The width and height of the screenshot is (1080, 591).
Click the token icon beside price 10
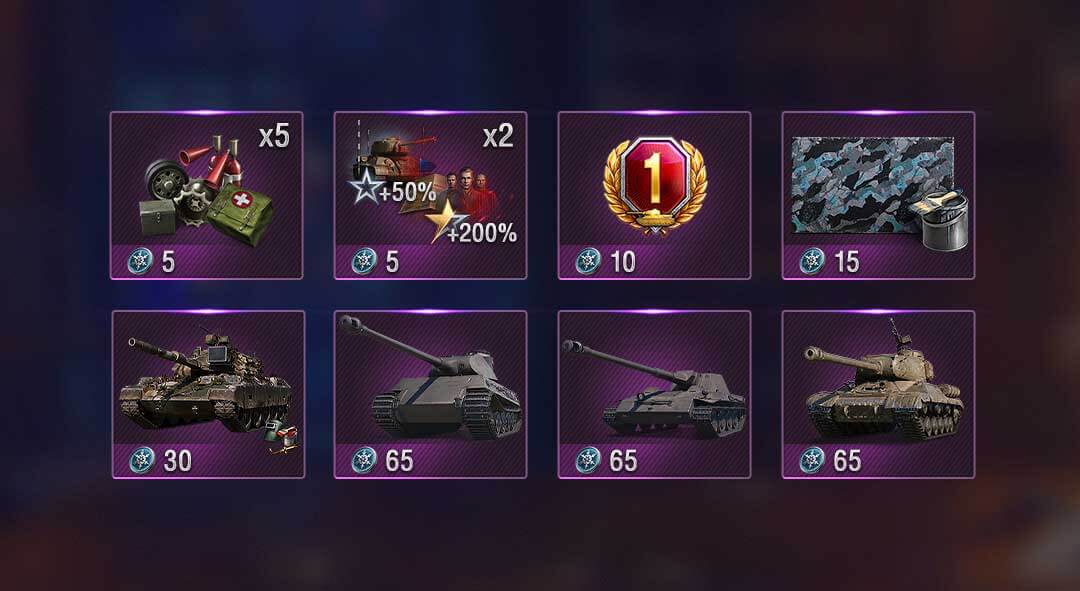point(588,262)
